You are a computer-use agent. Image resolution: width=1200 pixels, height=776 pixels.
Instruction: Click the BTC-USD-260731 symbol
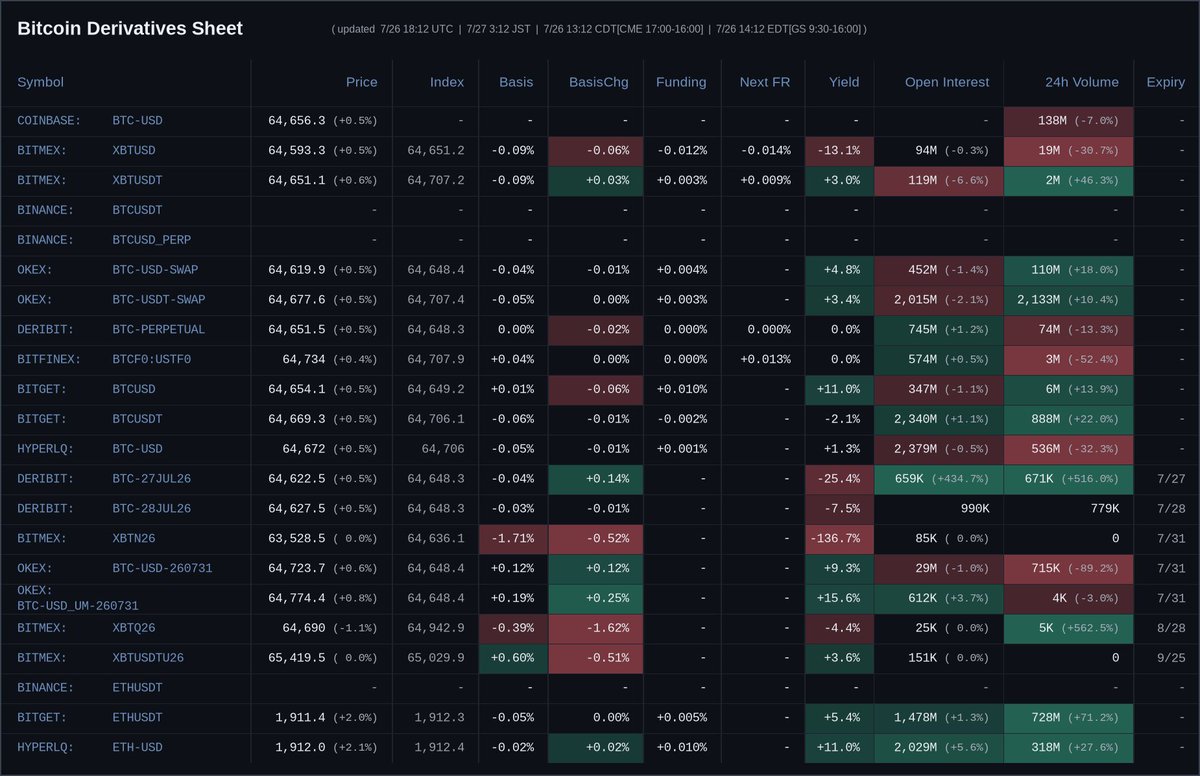point(162,569)
